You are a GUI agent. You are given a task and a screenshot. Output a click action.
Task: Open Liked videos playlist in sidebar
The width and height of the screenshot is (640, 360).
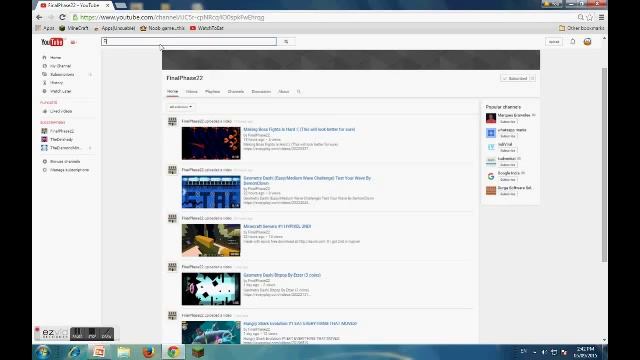pyautogui.click(x=61, y=111)
